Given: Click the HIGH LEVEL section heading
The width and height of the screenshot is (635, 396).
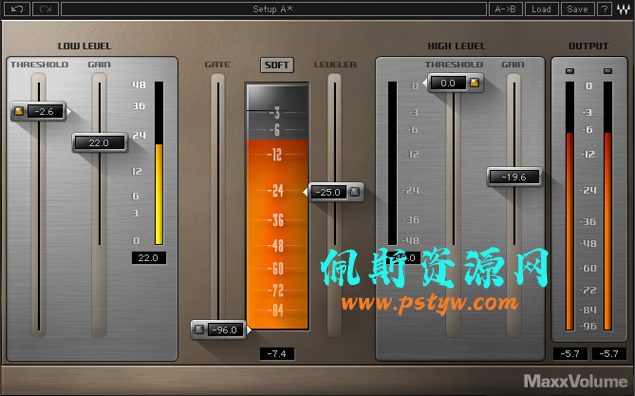Looking at the screenshot, I should [456, 46].
